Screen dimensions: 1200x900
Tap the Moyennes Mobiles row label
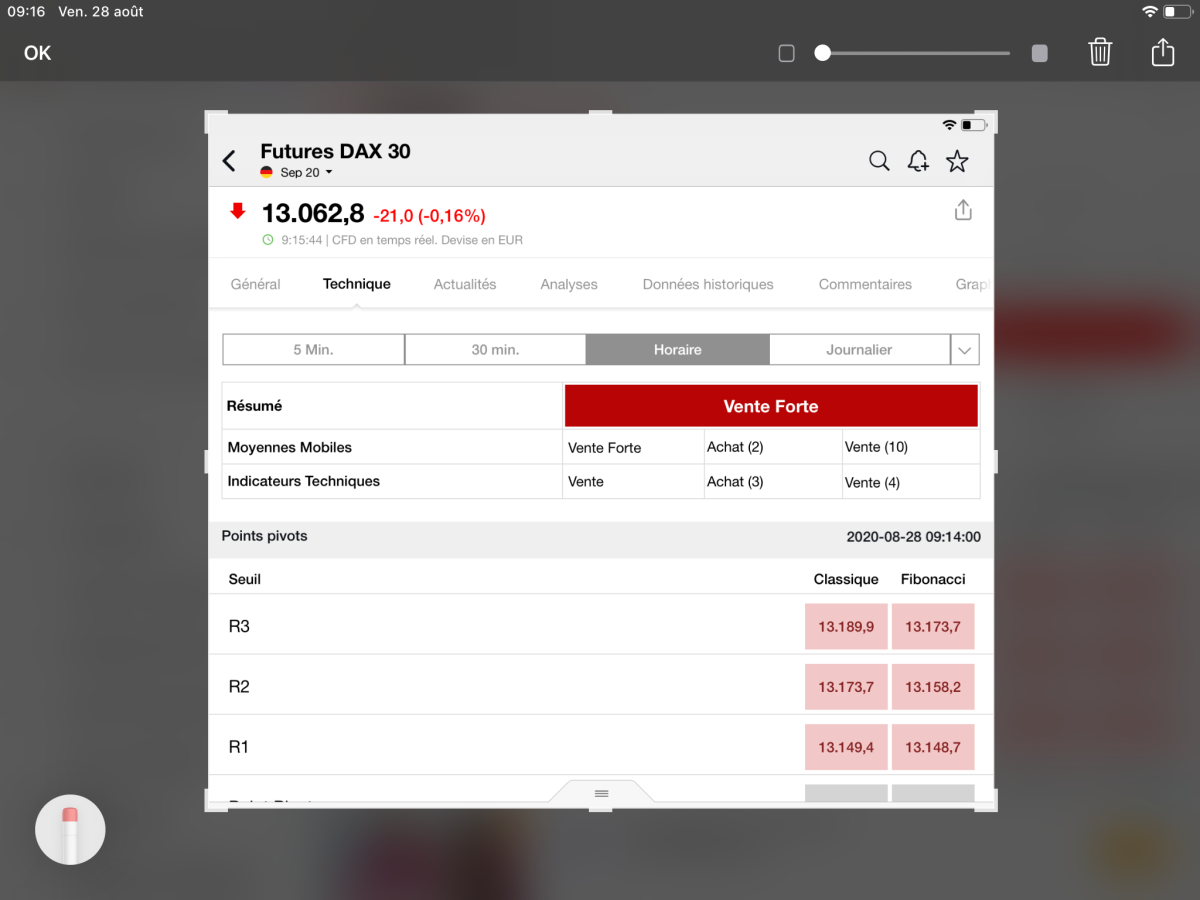(290, 447)
